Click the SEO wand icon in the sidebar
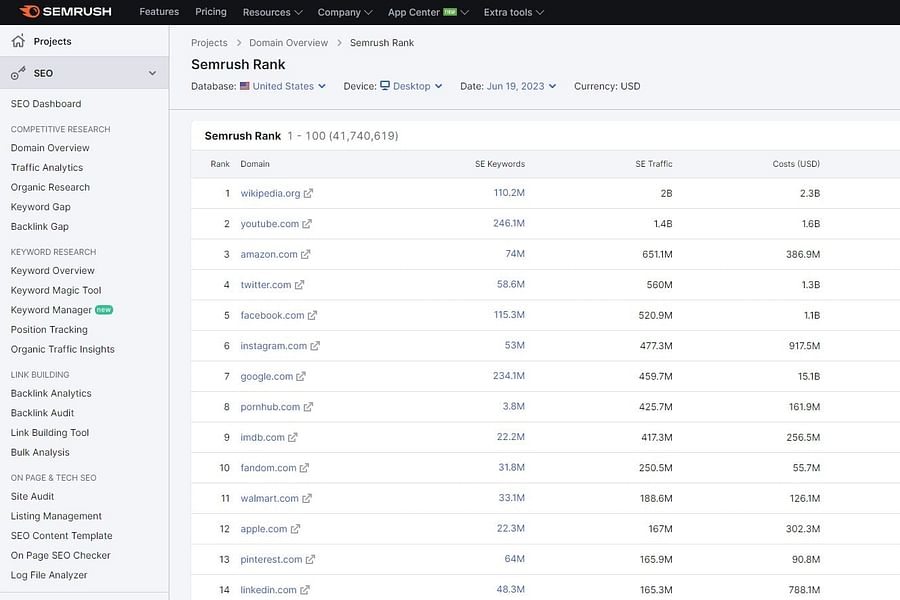Screen dimensions: 900x600 pos(17,72)
